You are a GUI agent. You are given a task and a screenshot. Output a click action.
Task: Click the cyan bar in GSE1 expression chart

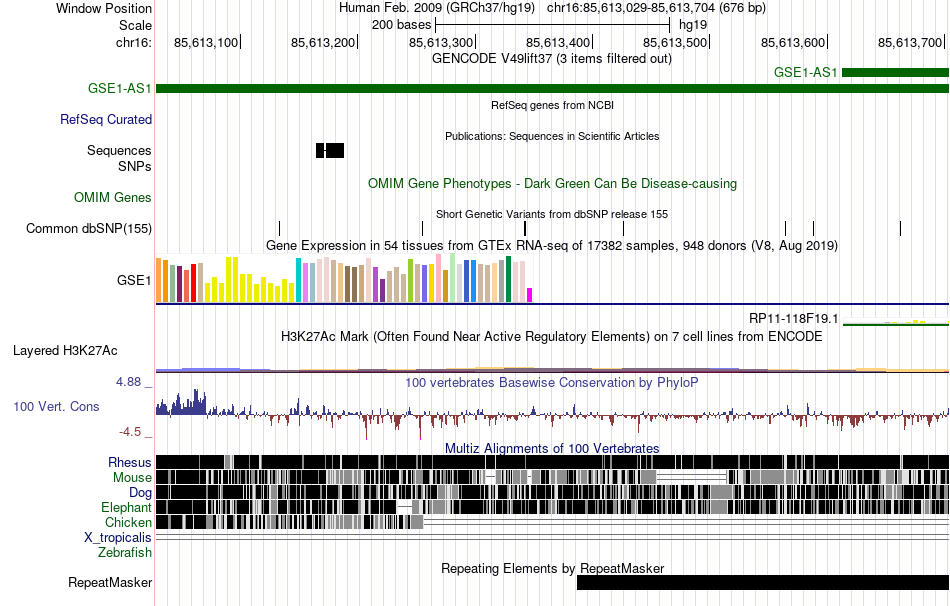(298, 280)
